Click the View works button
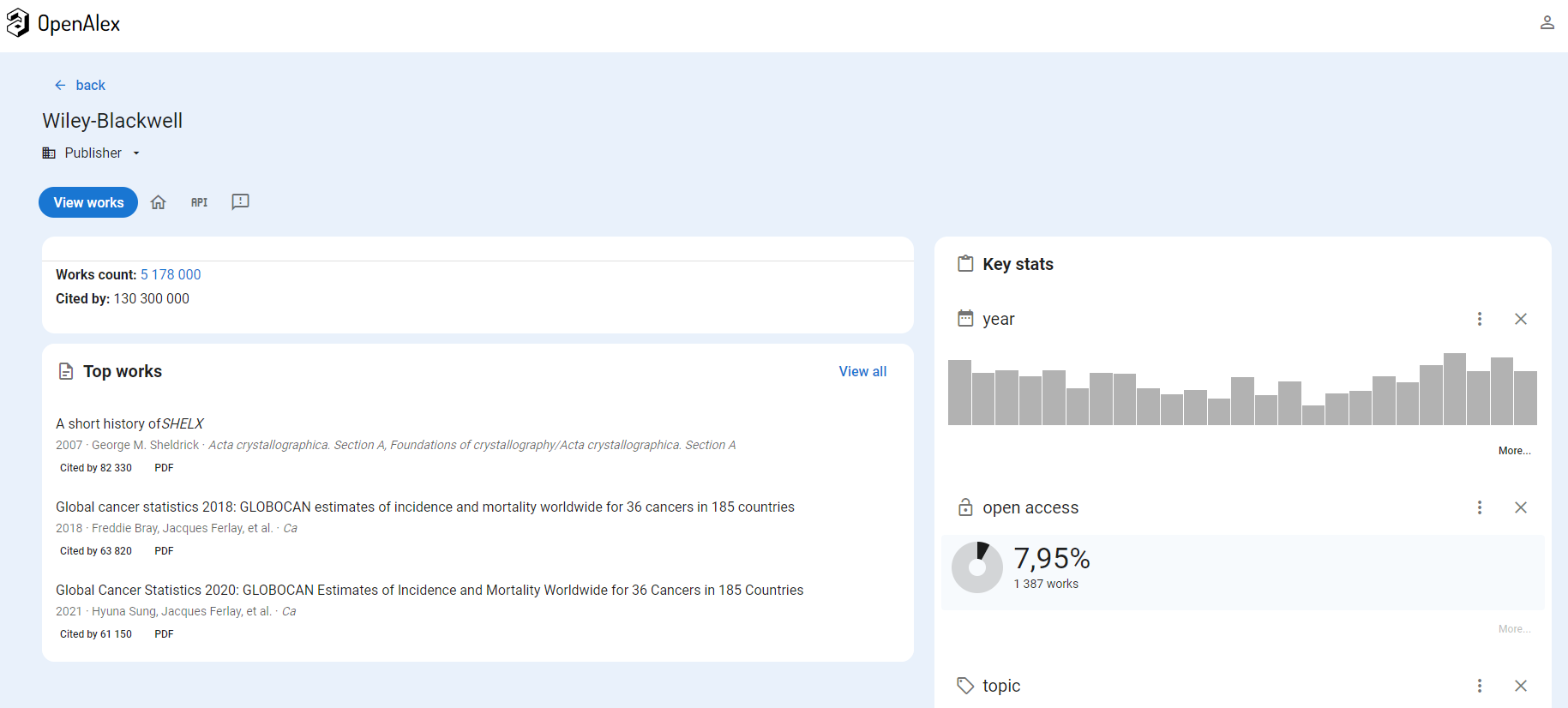 pyautogui.click(x=88, y=202)
